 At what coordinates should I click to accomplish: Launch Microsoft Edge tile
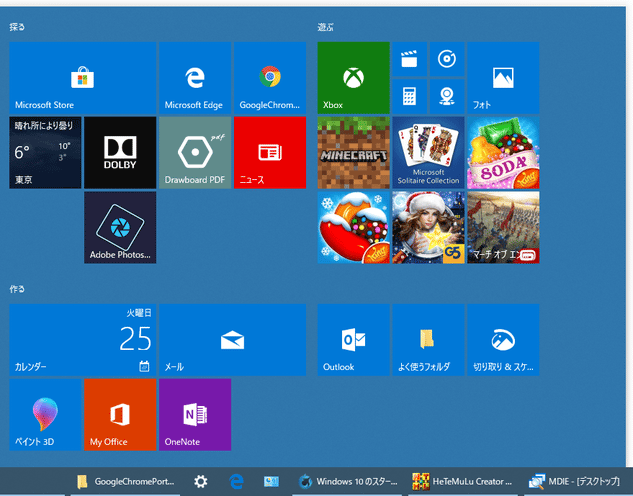point(195,77)
